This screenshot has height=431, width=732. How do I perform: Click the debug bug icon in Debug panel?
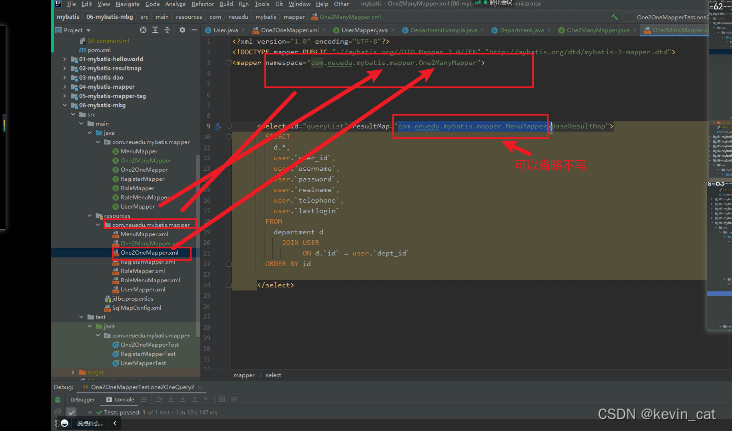58,400
